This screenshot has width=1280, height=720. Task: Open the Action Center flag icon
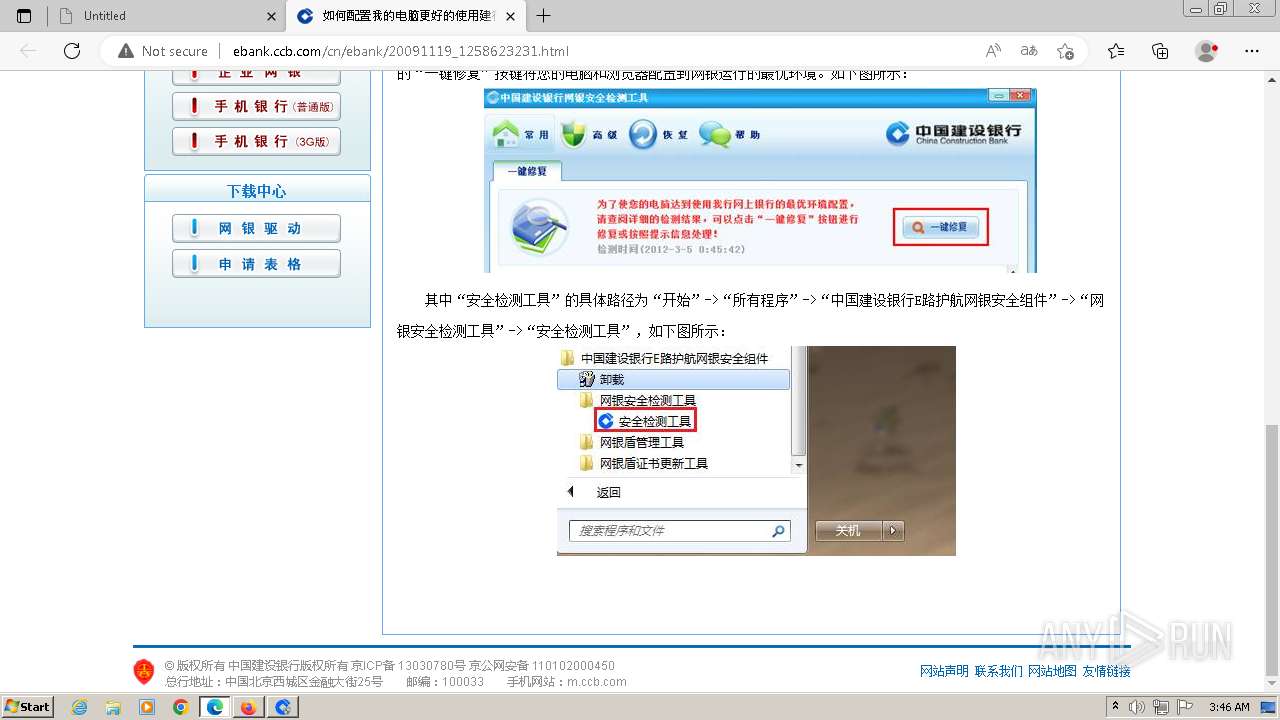[x=1185, y=707]
